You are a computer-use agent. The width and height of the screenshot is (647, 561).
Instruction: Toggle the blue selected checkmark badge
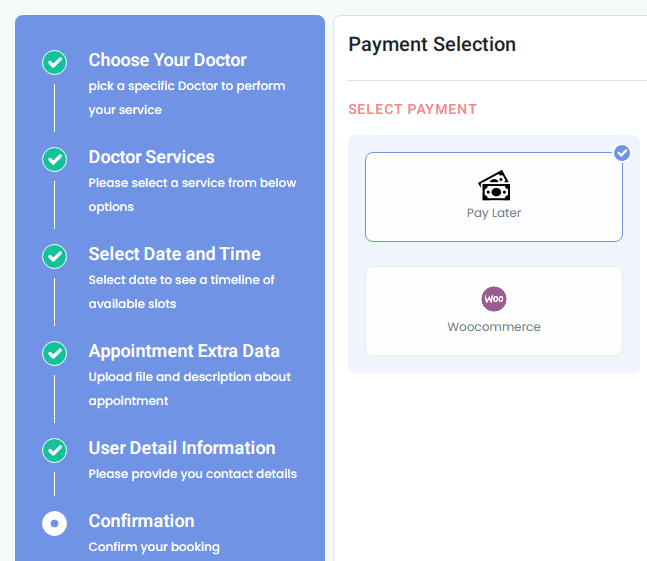click(x=622, y=153)
